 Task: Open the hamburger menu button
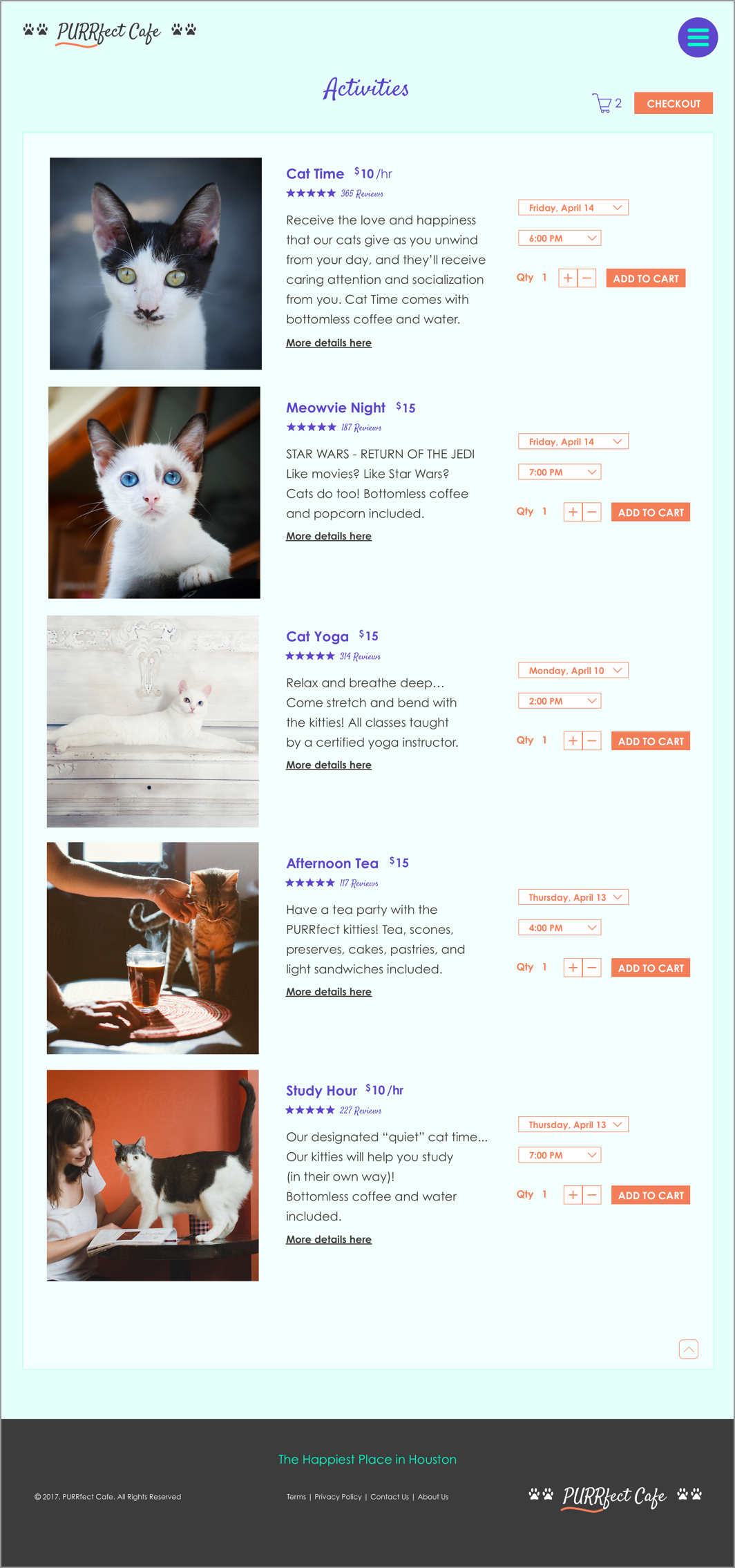point(698,37)
